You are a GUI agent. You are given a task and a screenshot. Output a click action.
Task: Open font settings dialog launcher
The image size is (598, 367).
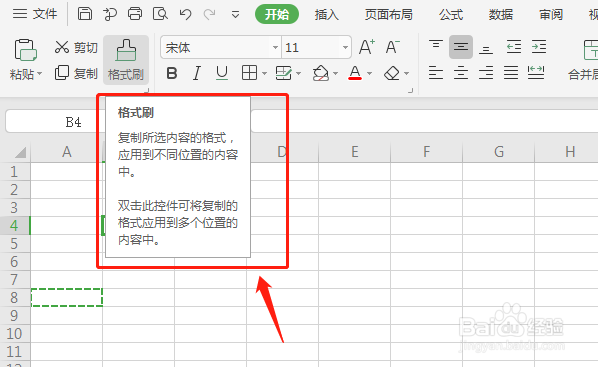pos(410,91)
